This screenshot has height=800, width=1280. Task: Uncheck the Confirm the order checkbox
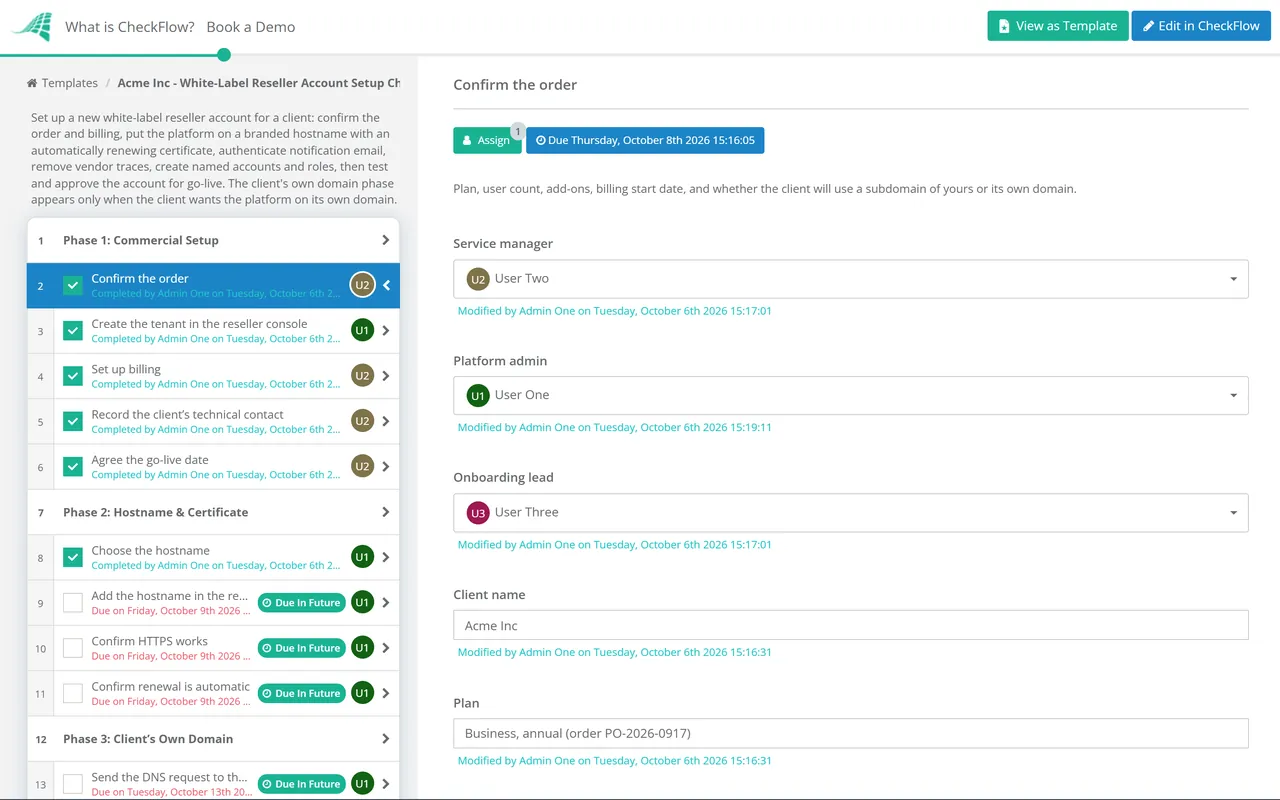[x=73, y=286]
